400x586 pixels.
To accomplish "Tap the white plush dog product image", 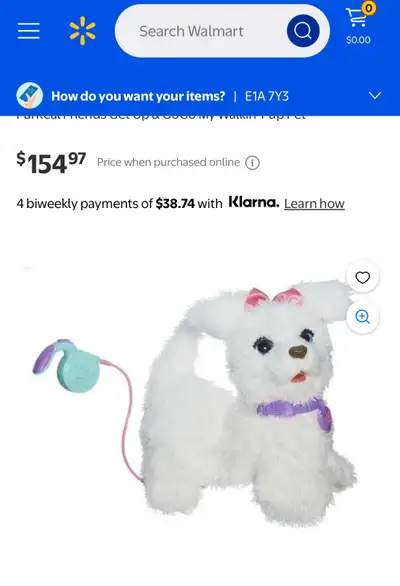I will click(247, 402).
